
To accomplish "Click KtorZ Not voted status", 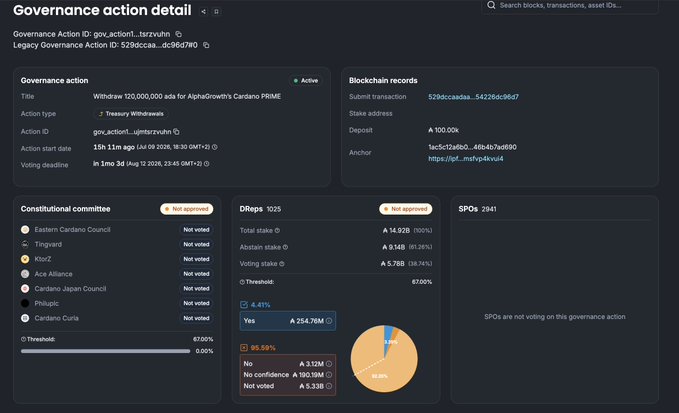I will (x=196, y=259).
